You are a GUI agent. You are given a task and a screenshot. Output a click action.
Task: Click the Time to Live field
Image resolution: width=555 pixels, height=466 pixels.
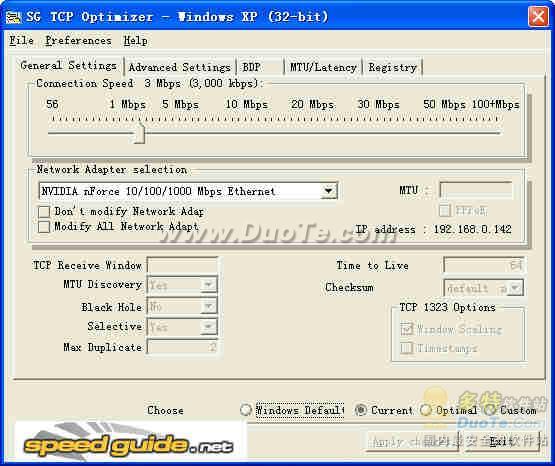(484, 265)
